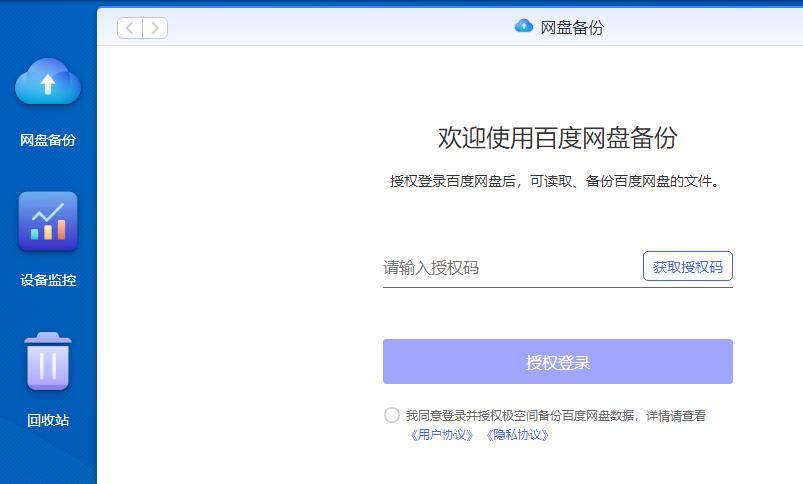The width and height of the screenshot is (803, 484).
Task: Click the 授权登录 button
Action: click(x=558, y=362)
